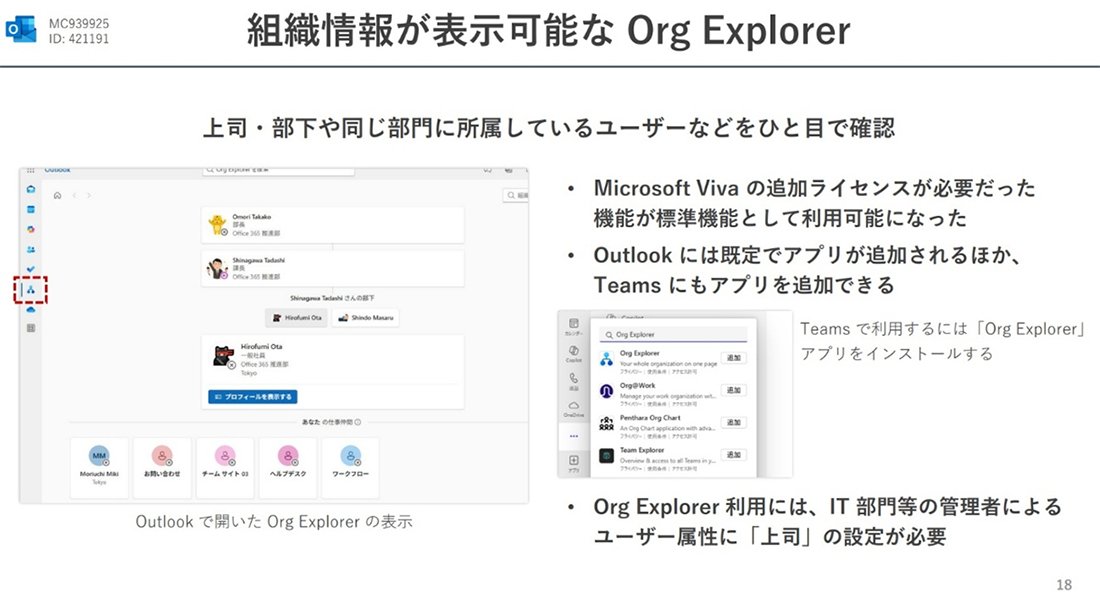Click Teams app search field with Org Explorer
Image resolution: width=1100 pixels, height=610 pixels.
[673, 334]
